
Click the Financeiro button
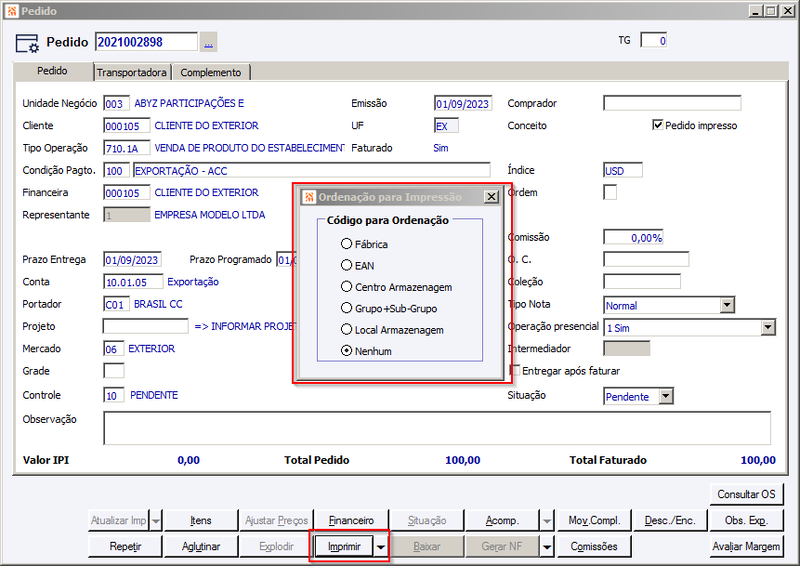(351, 521)
